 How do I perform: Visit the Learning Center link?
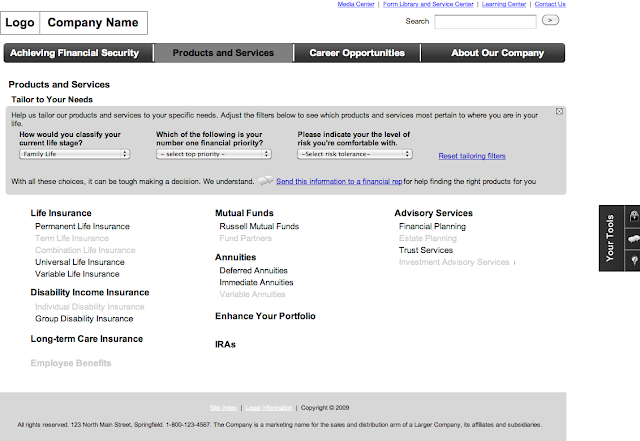tap(504, 4)
